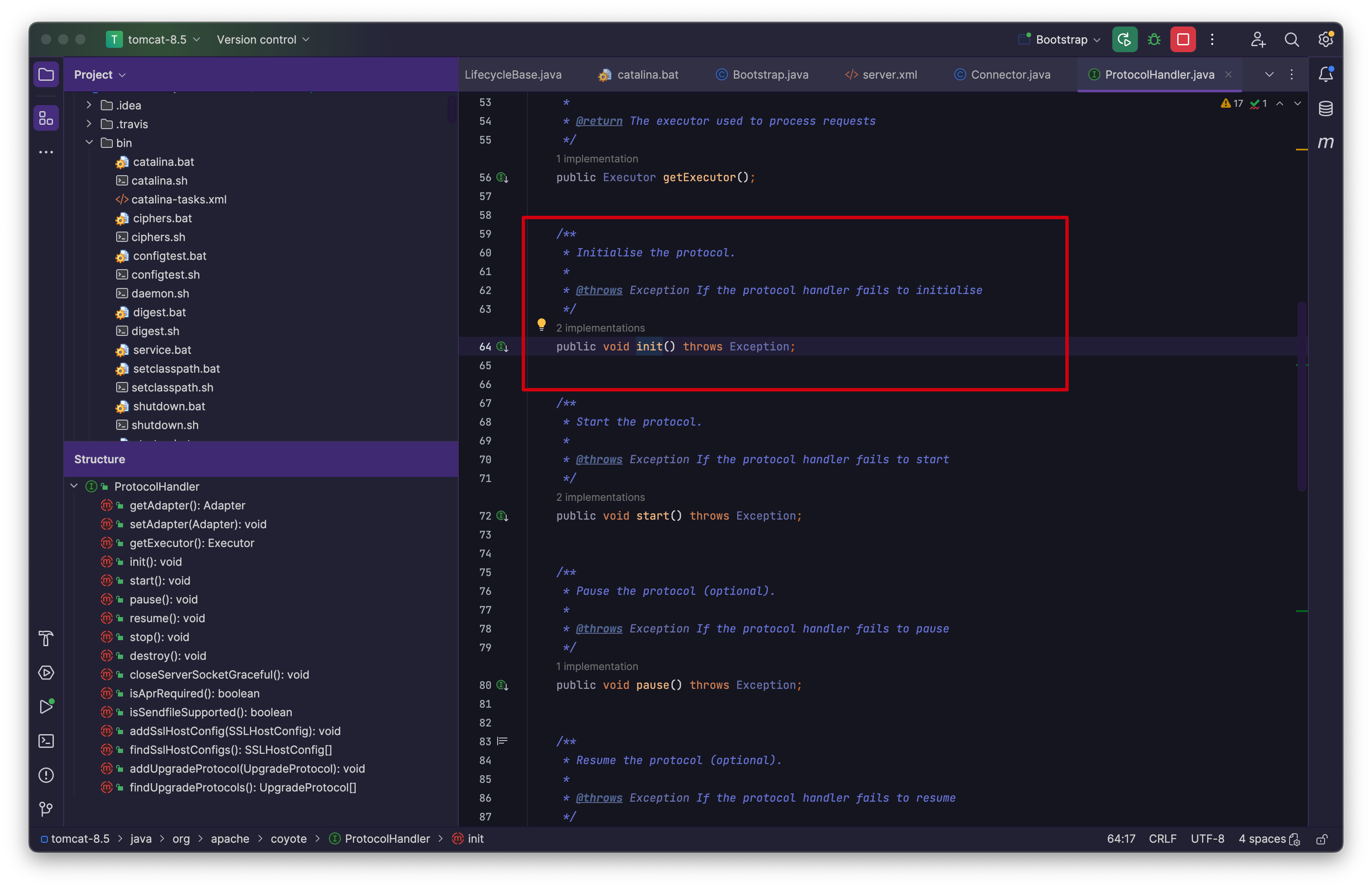Click the intention lightbulb near init()
The width and height of the screenshot is (1372, 888).
click(x=541, y=325)
